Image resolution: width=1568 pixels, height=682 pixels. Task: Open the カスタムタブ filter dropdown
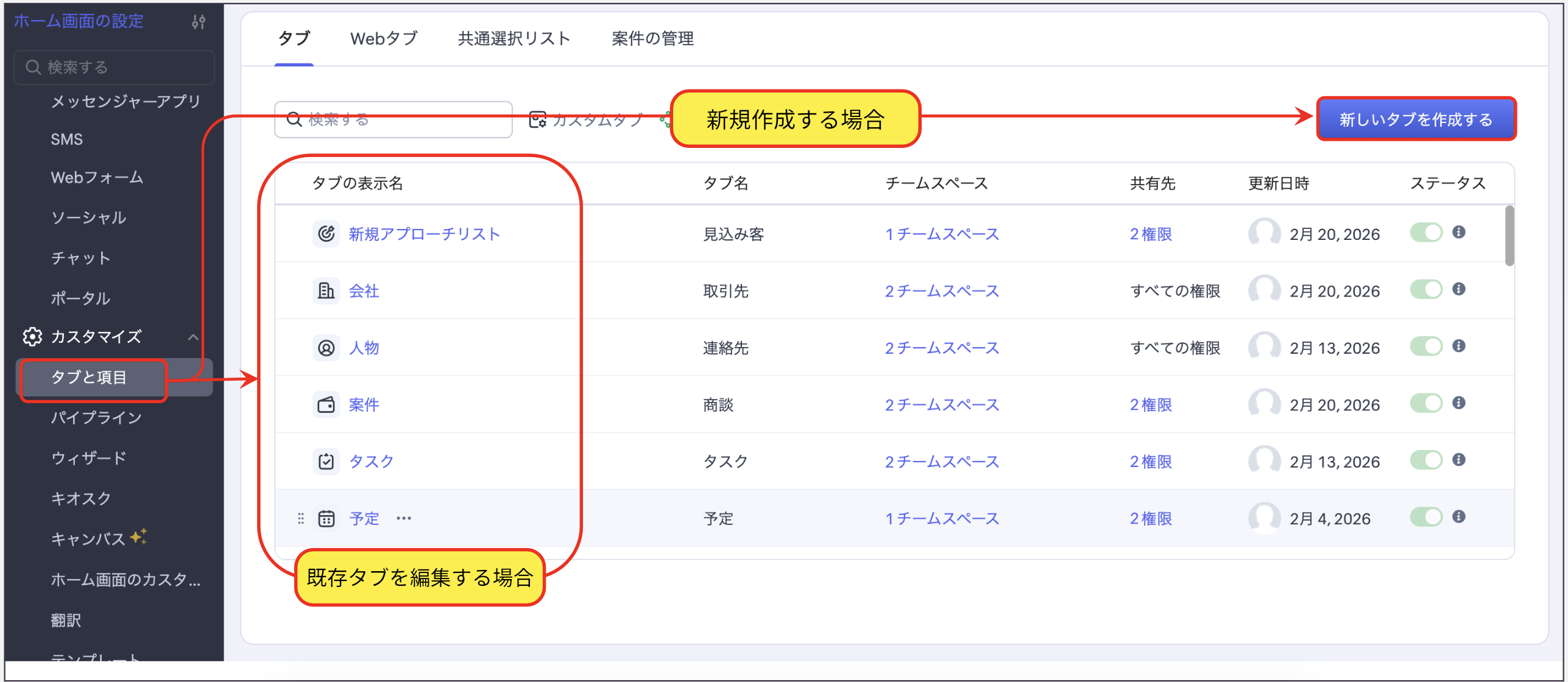coord(586,120)
